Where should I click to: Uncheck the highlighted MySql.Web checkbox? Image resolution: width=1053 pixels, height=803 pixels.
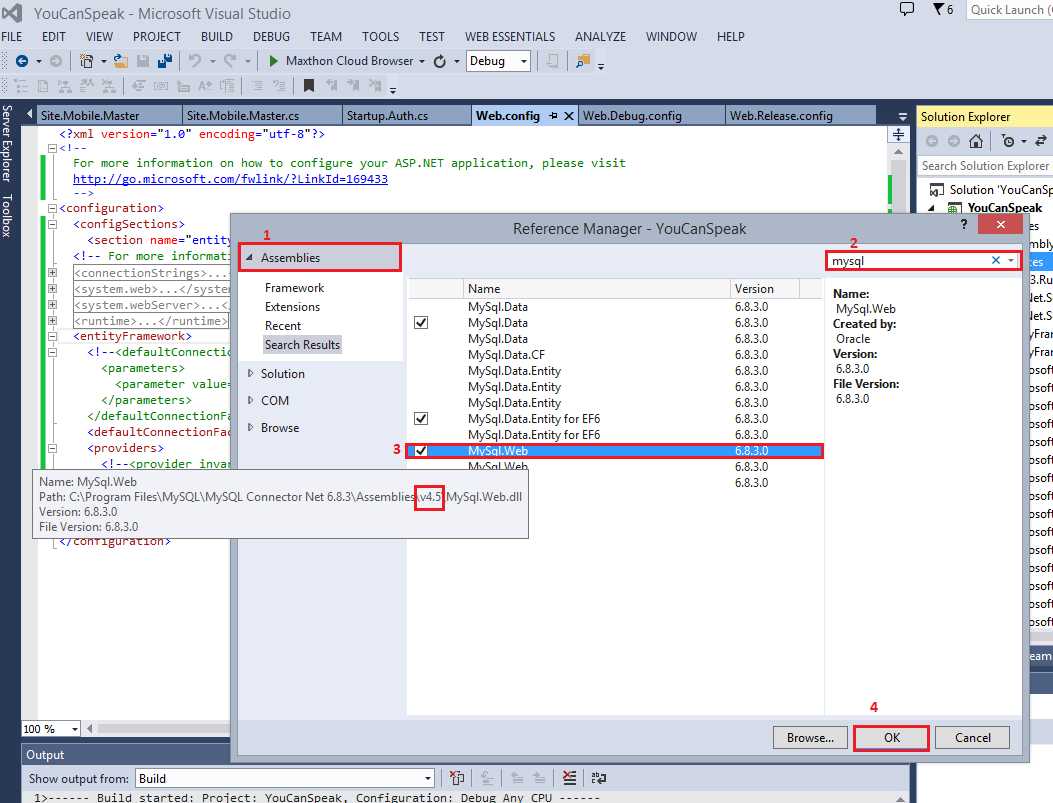(421, 451)
